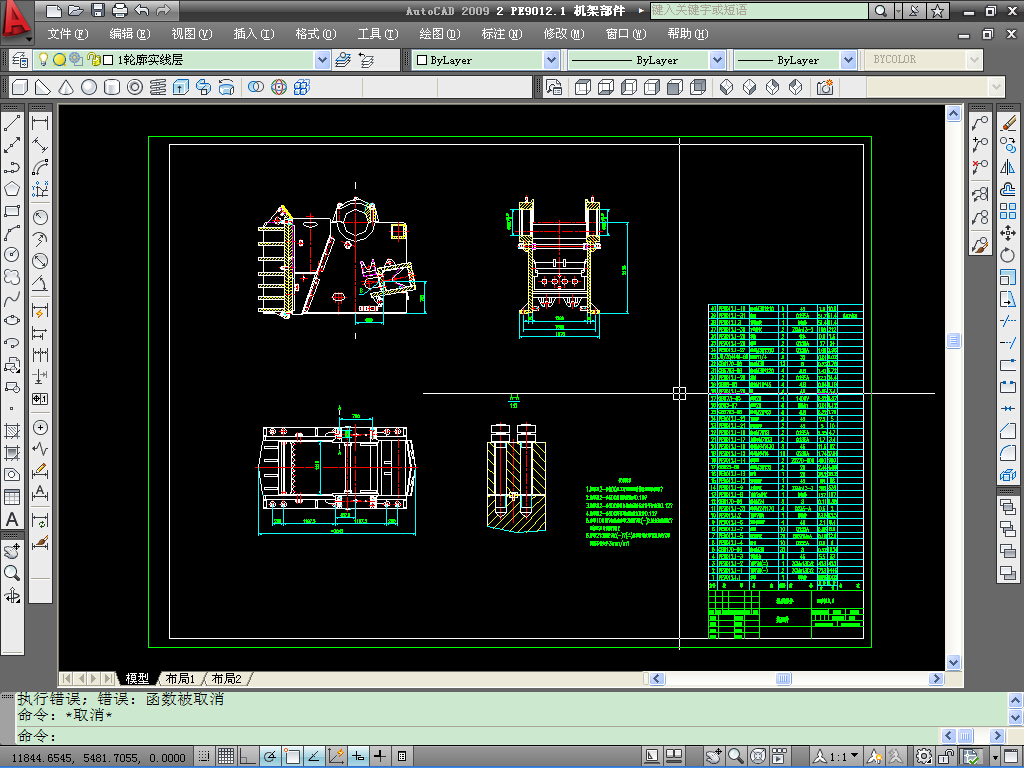Open the Layer Properties Manager icon
This screenshot has height=768, width=1024.
pos(19,60)
